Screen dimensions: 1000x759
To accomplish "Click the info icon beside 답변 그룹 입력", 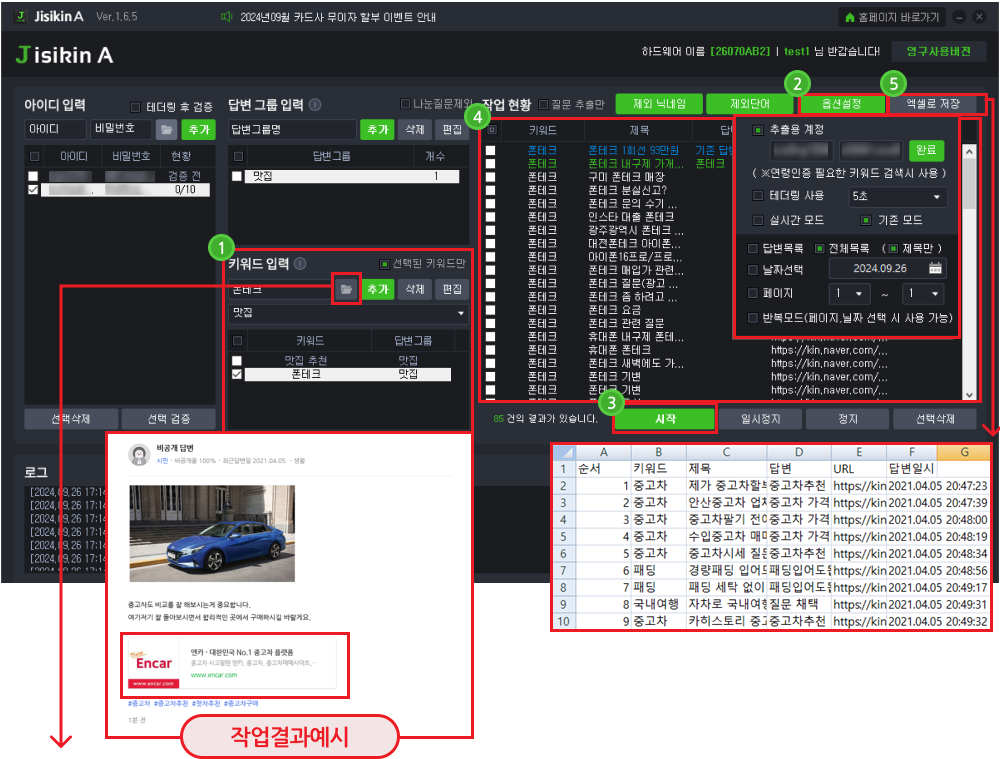I will pos(315,105).
